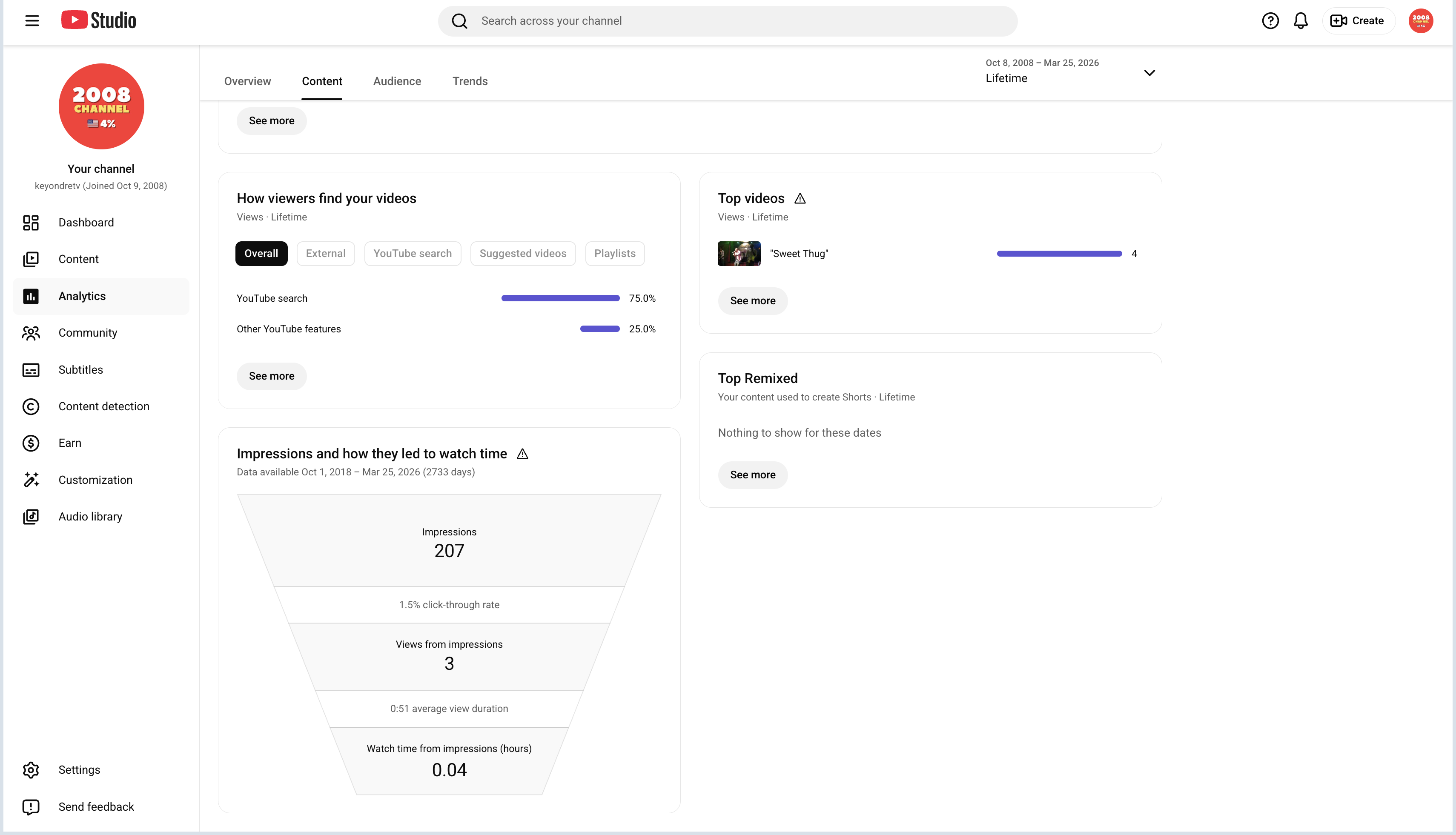
Task: Click the large 2008 Channel avatar
Action: [x=102, y=107]
